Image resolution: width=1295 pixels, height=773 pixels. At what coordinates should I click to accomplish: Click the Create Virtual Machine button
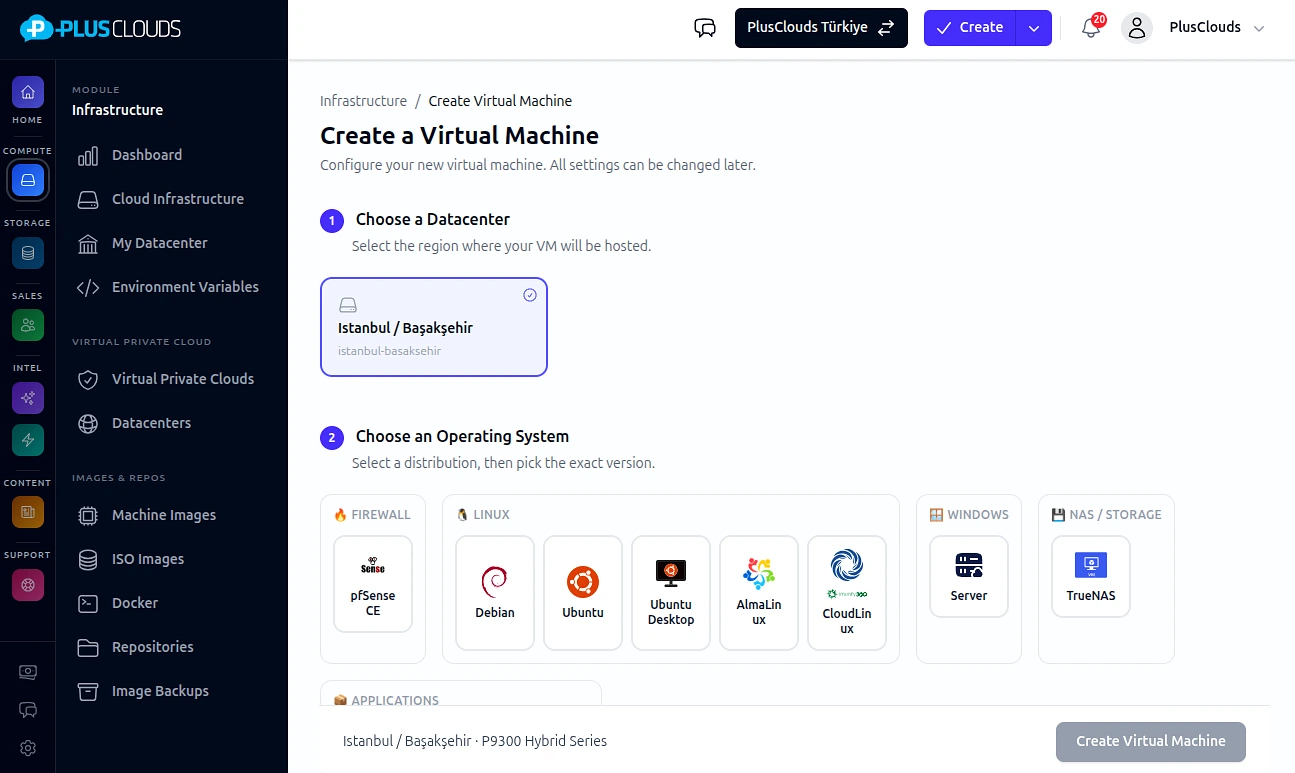click(x=1151, y=742)
